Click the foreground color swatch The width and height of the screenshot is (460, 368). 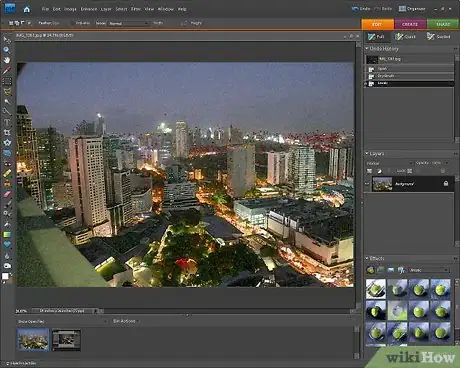coord(5,276)
